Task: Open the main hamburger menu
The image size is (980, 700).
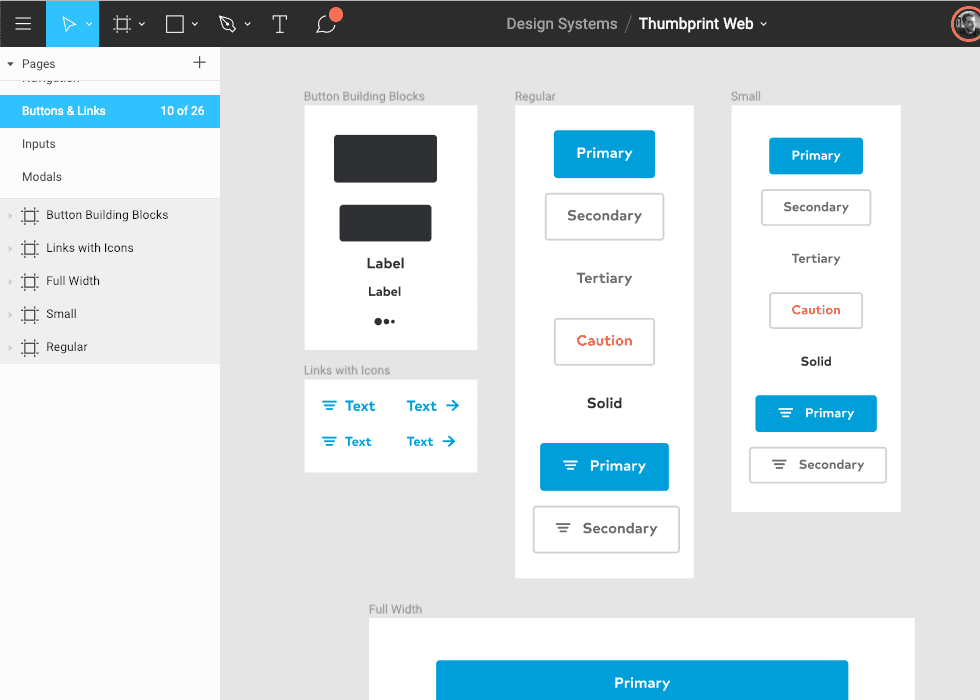Action: click(23, 23)
